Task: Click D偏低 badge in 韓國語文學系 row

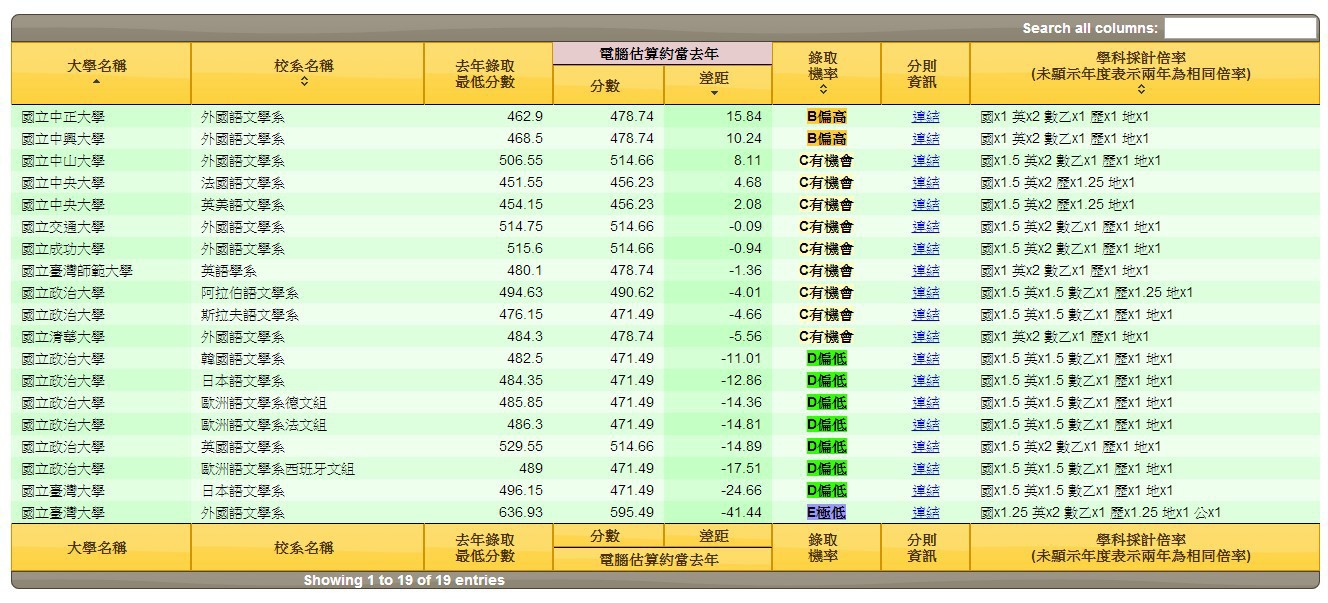Action: point(826,358)
